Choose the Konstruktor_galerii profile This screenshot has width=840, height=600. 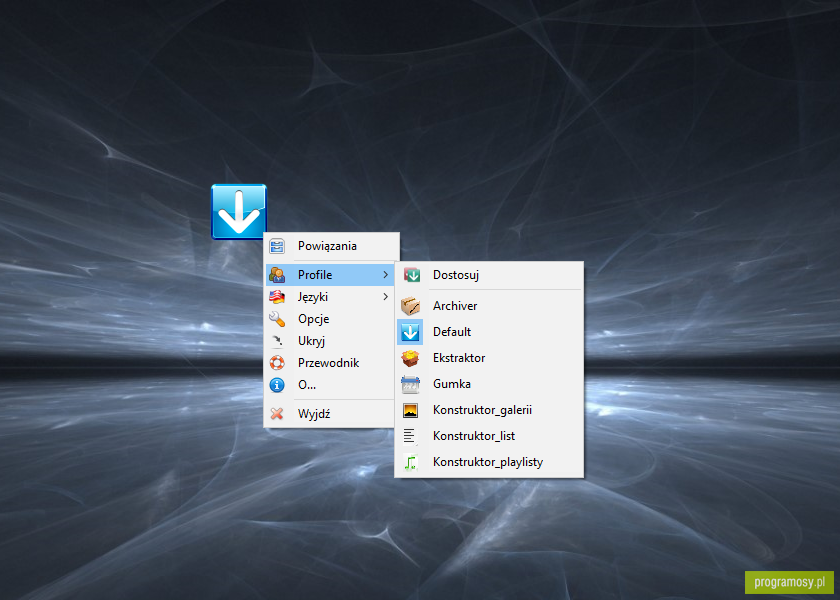pos(489,410)
